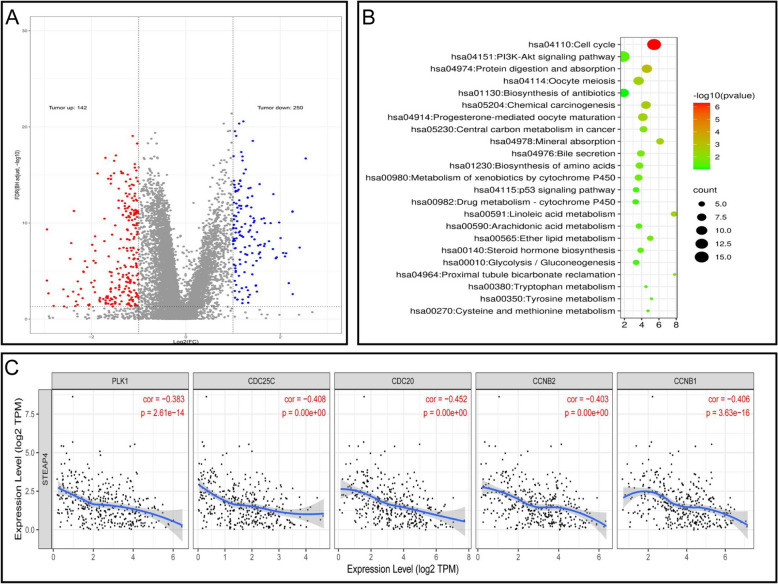Screen dimensions: 778x584
Task: Select 'hsa00980:Metabolism of xenobiotics by cytochrome P450'
Action: [x=491, y=178]
